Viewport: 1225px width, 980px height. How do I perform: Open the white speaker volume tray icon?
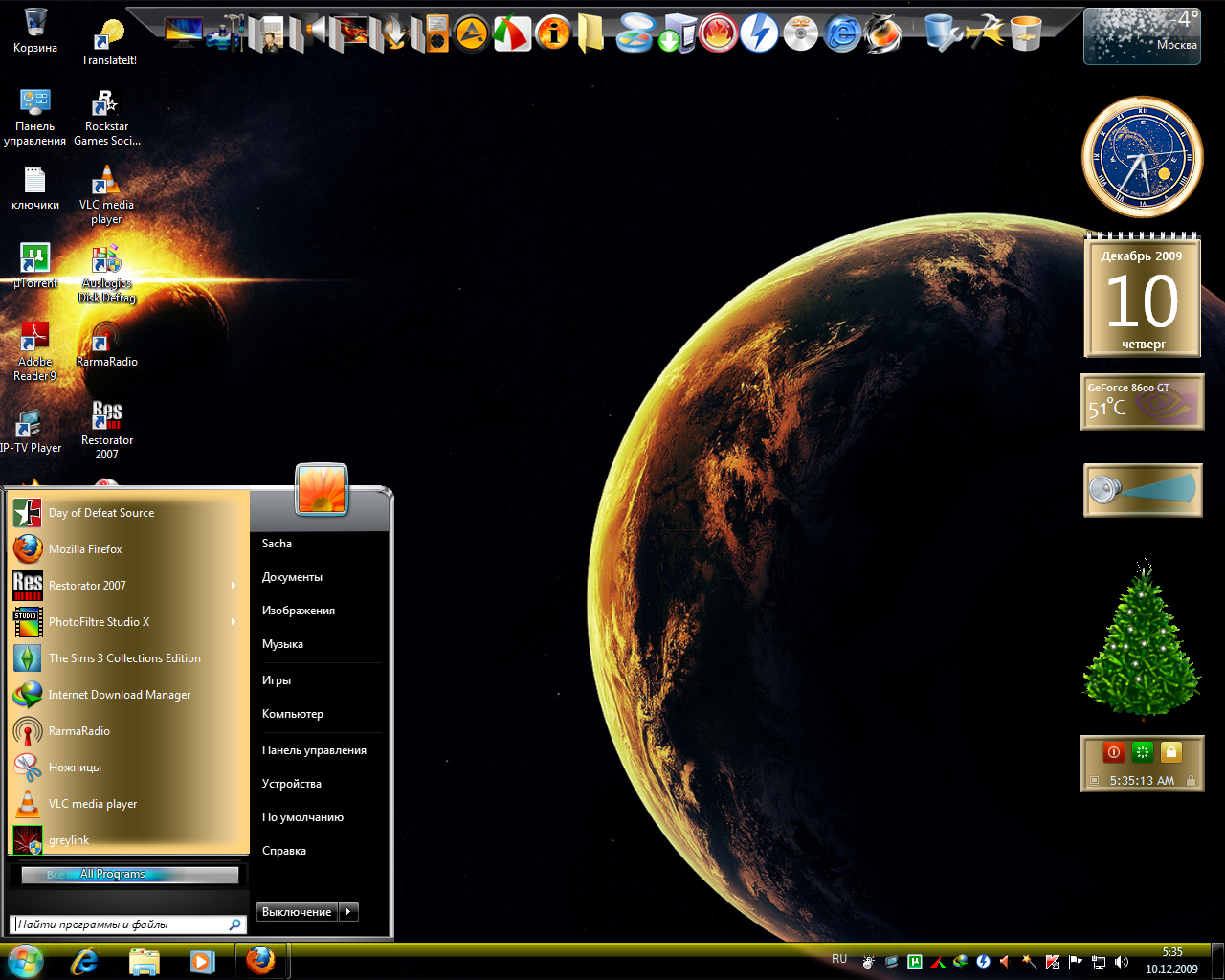(1122, 962)
